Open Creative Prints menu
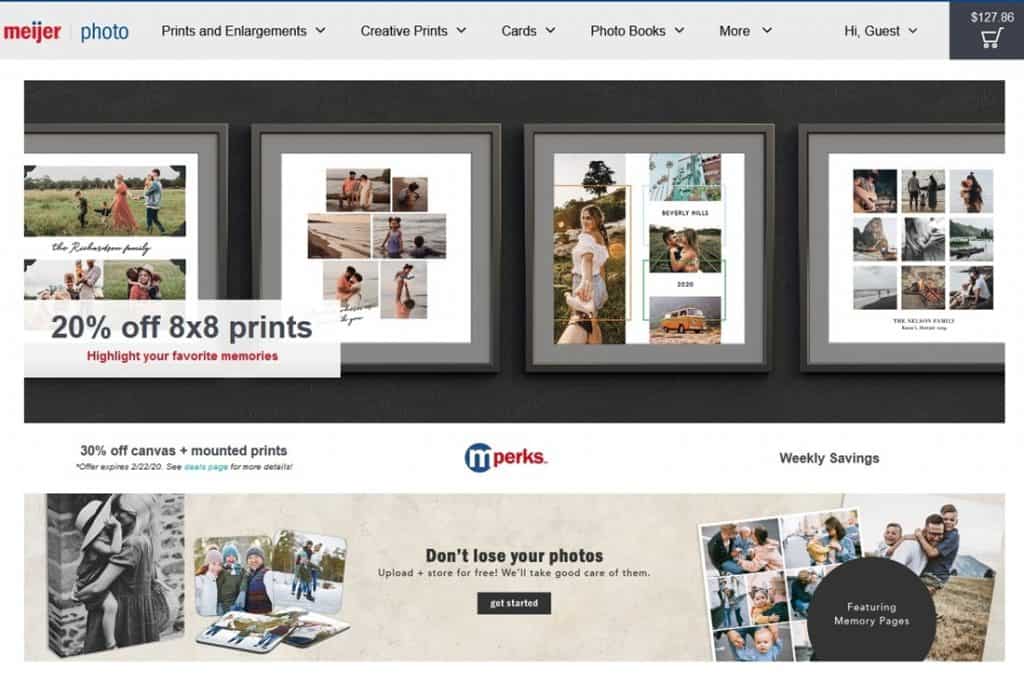 click(x=404, y=31)
